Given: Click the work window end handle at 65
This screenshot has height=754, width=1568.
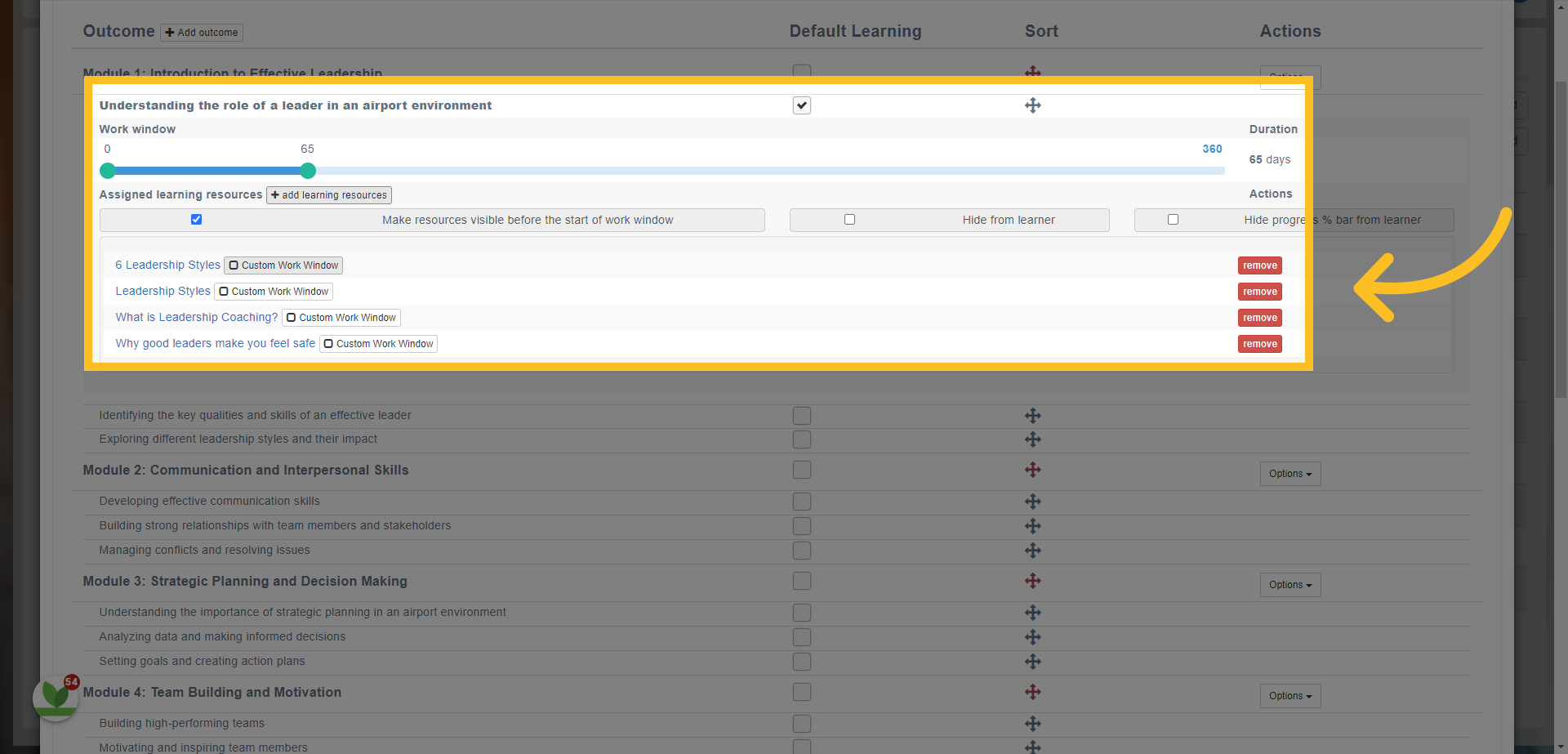Looking at the screenshot, I should tap(307, 171).
